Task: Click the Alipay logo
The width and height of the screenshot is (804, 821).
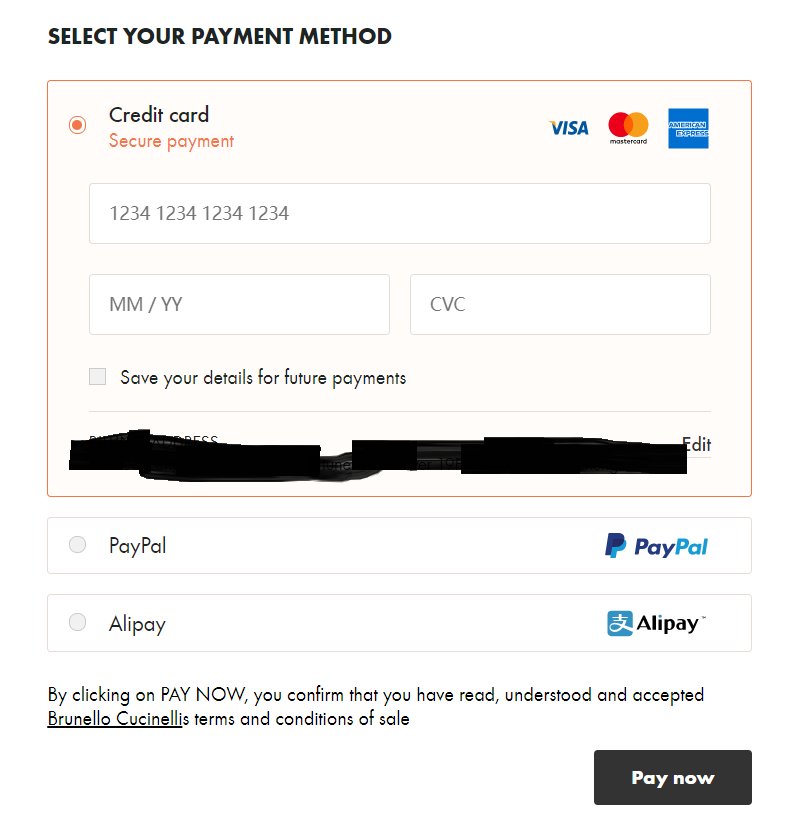Action: click(x=656, y=623)
